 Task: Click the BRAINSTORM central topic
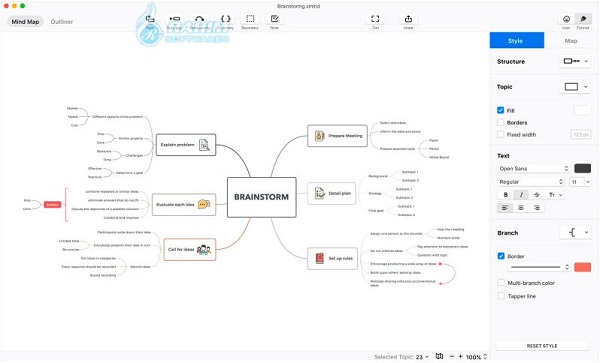click(262, 197)
